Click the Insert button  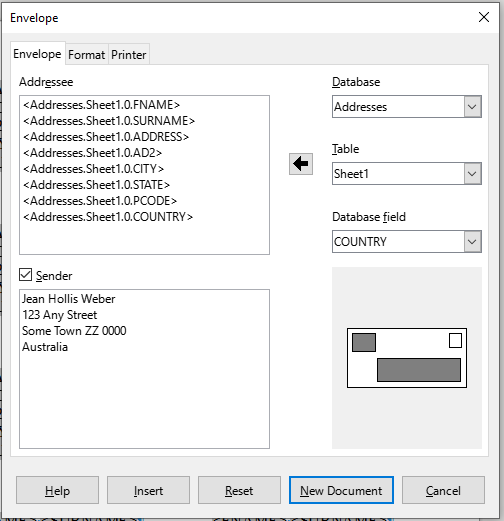pyautogui.click(x=148, y=490)
